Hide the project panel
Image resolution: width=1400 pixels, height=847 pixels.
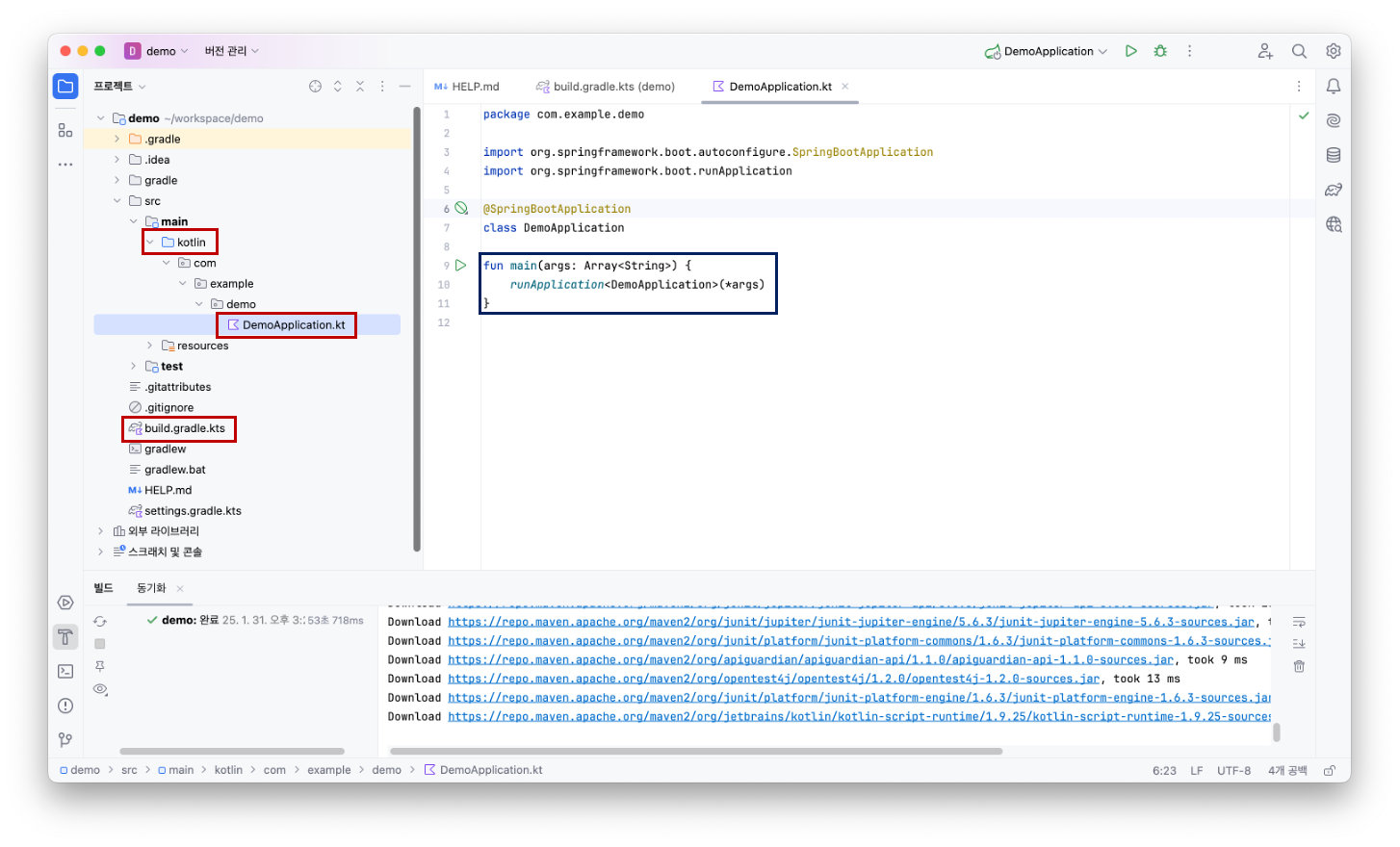pos(404,87)
